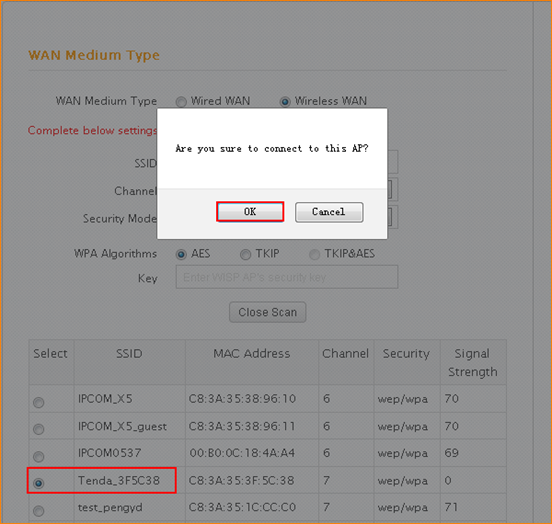The image size is (552, 524).
Task: Click the Channel column header
Action: click(345, 353)
